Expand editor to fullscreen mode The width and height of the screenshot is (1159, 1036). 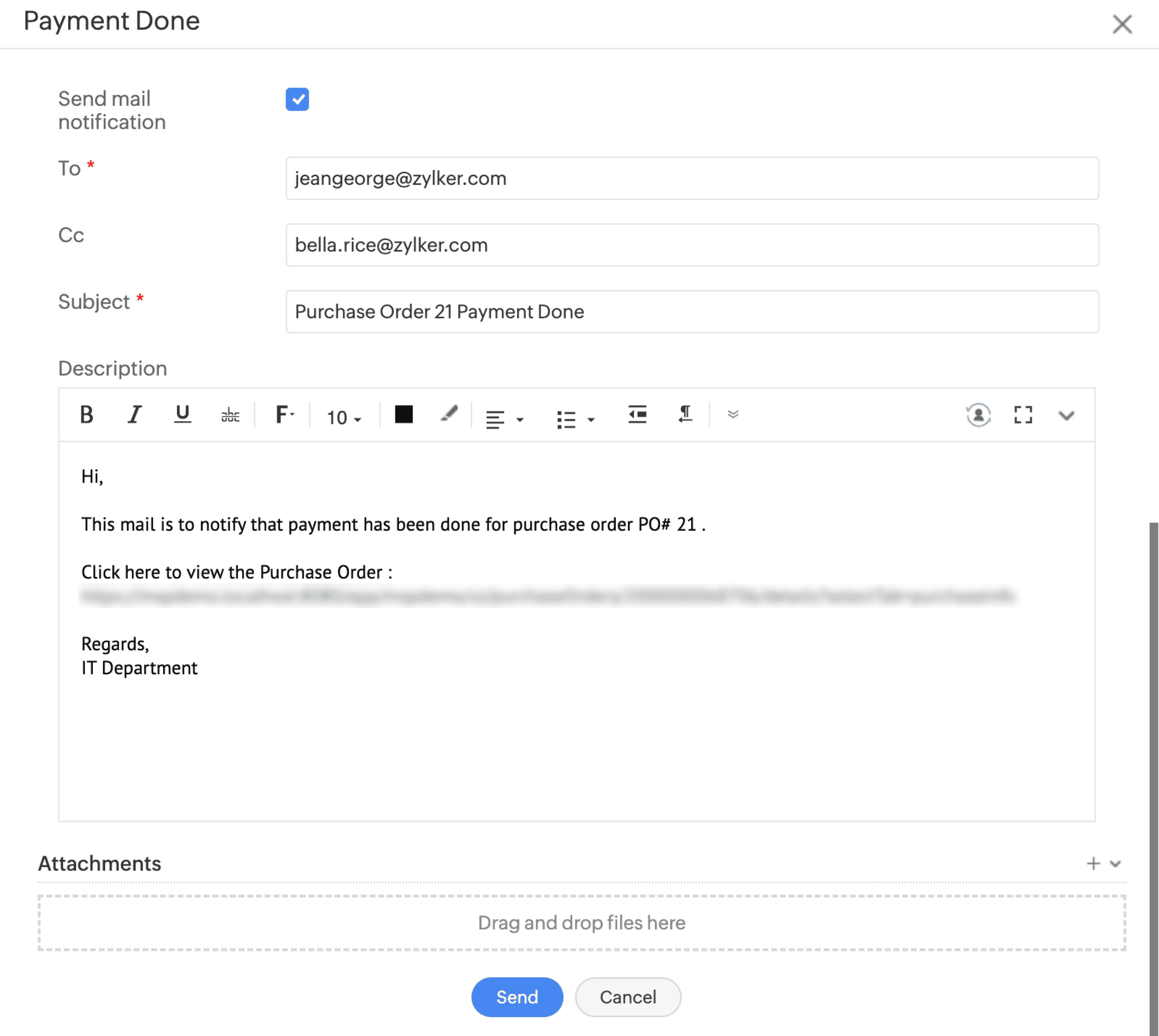pyautogui.click(x=1023, y=415)
